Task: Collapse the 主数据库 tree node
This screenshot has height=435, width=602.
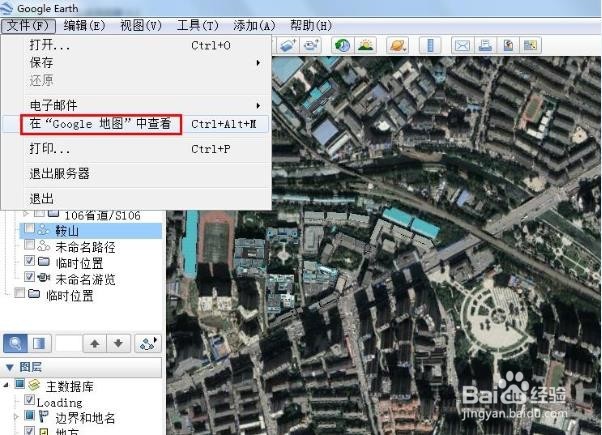Action: point(6,384)
